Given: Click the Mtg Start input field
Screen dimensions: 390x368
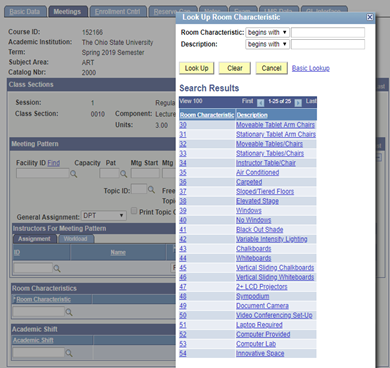Looking at the screenshot, I should 145,173.
